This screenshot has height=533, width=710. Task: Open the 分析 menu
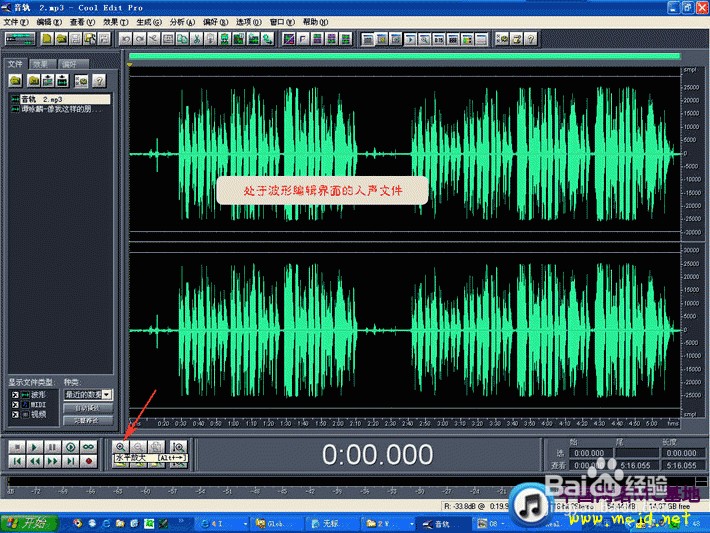182,22
